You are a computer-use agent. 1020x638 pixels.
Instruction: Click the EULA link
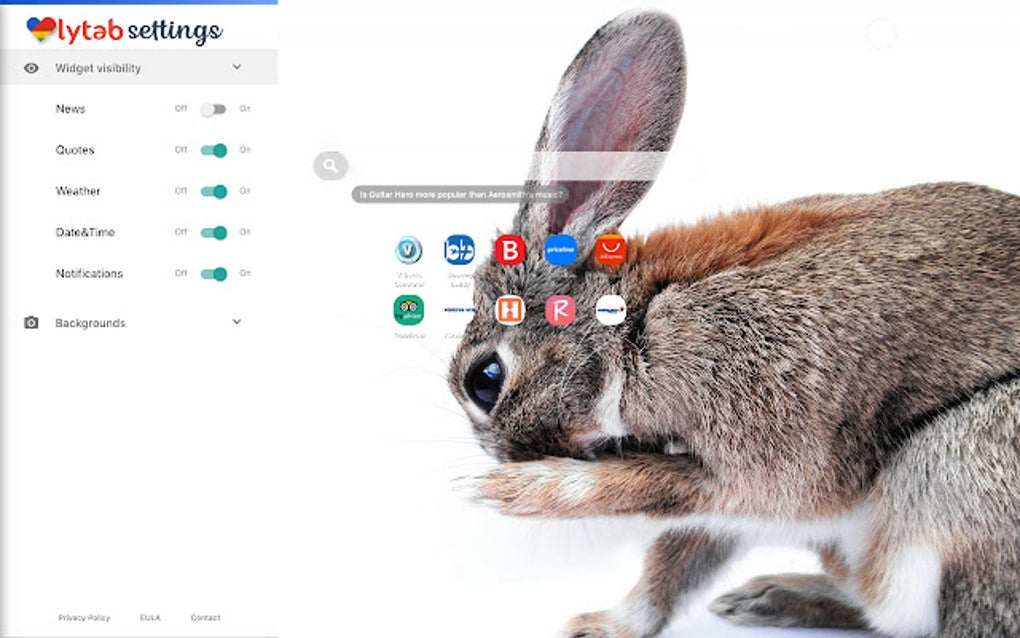(151, 618)
